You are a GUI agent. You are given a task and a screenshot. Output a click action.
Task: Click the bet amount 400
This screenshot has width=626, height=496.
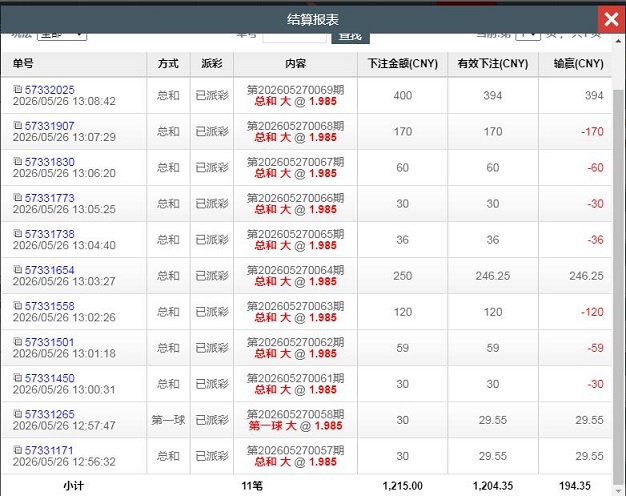pos(402,95)
